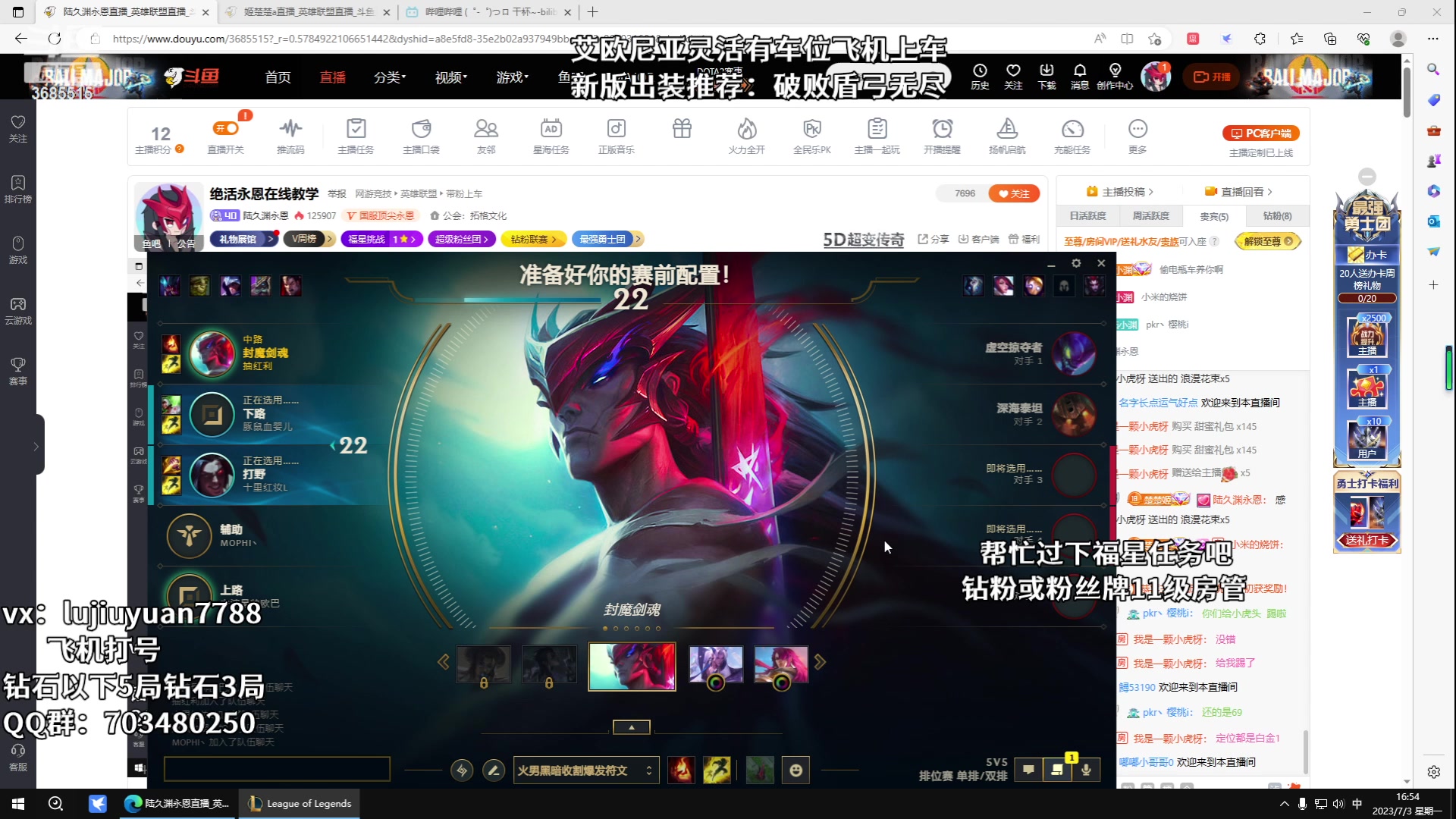Open the 消息 notifications bell
This screenshot has width=1456, height=819.
click(x=1080, y=77)
